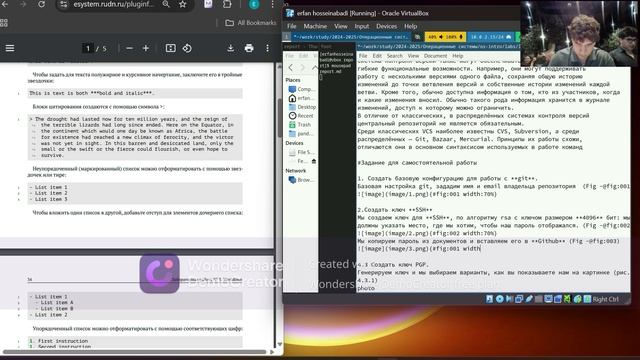Click the PDF page number field

click(x=87, y=48)
